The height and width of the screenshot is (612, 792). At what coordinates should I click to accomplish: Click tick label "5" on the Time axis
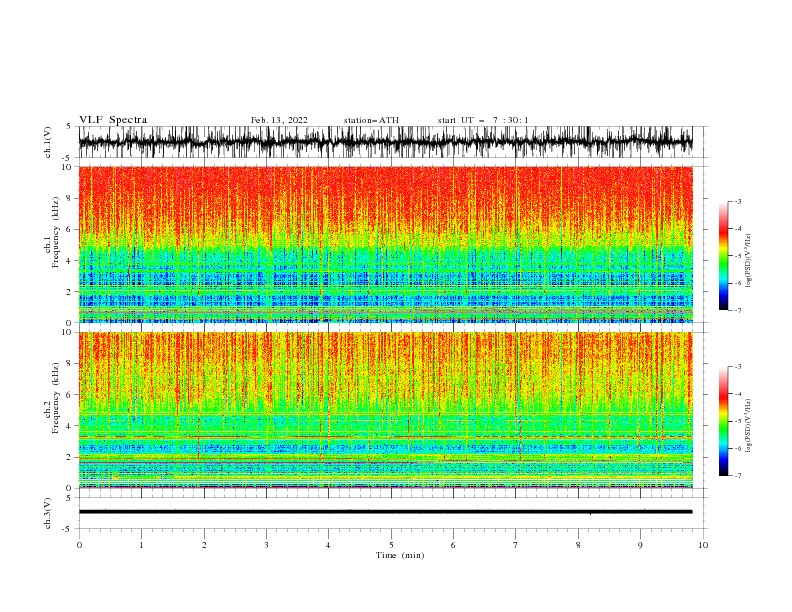391,545
